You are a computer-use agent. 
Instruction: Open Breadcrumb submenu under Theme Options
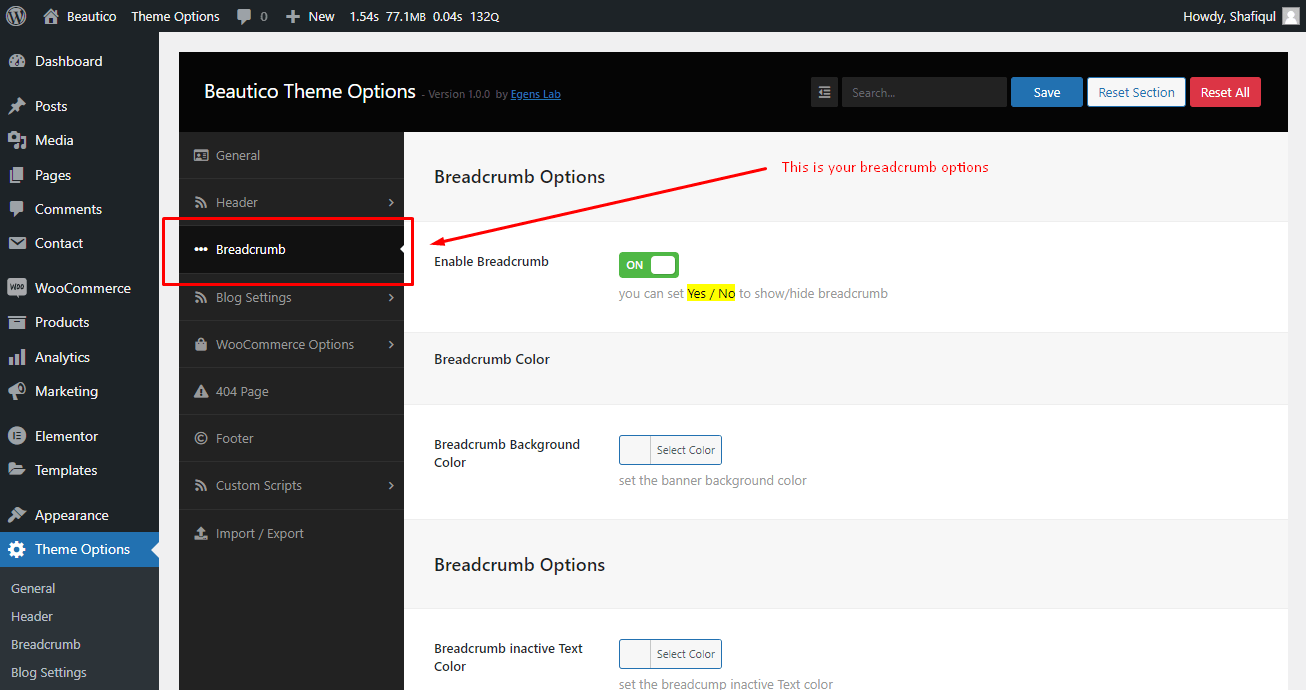(x=46, y=644)
